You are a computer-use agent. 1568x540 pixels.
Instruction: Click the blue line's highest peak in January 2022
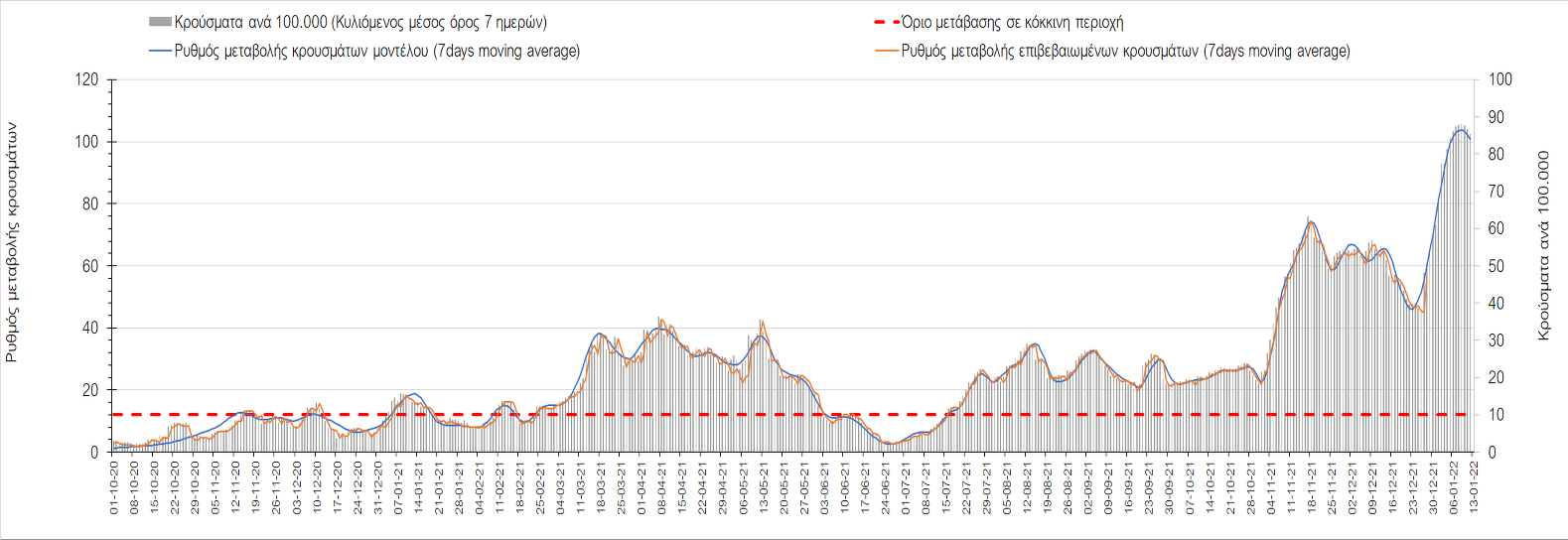coord(1461,129)
